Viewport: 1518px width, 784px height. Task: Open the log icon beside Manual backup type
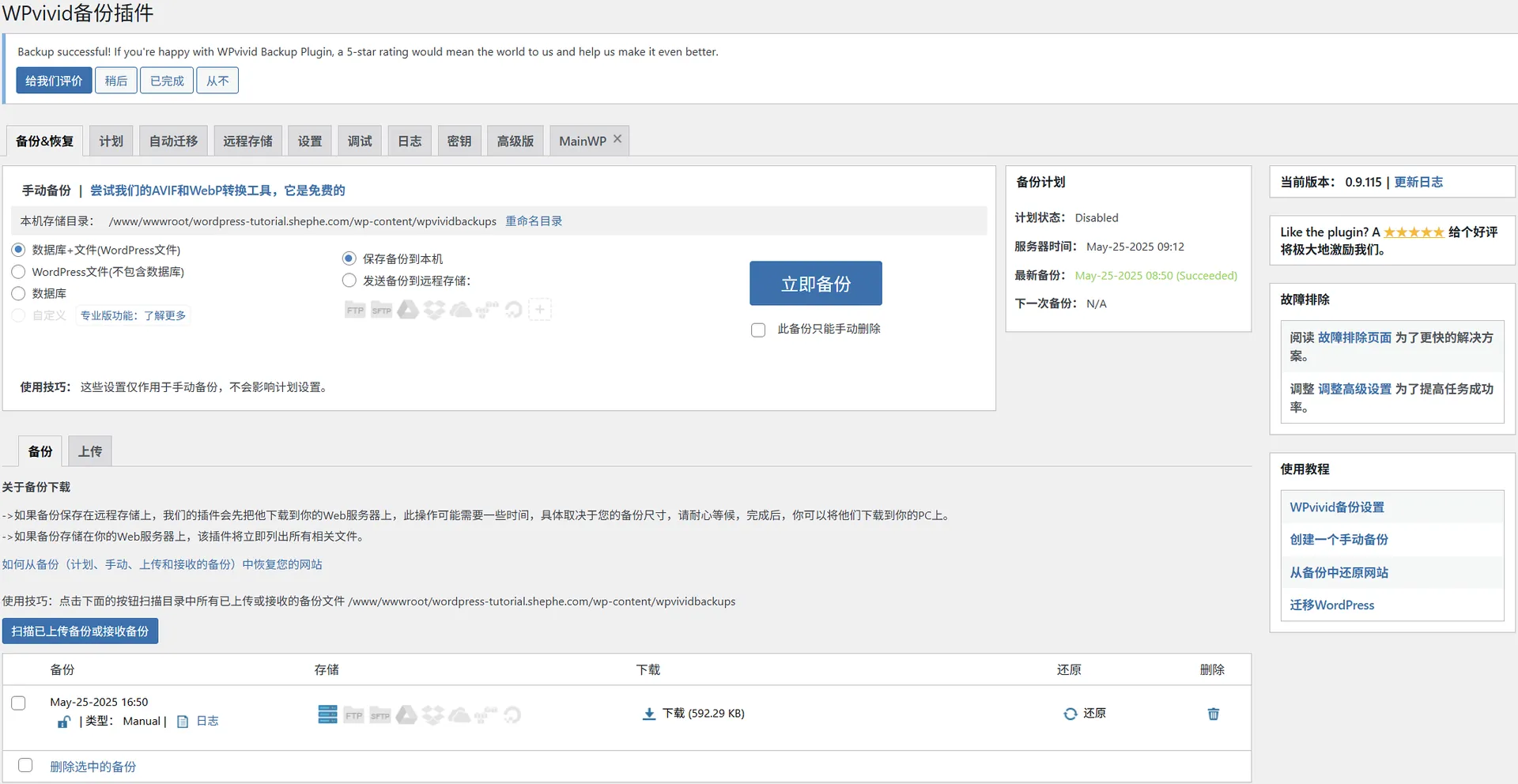coord(183,722)
